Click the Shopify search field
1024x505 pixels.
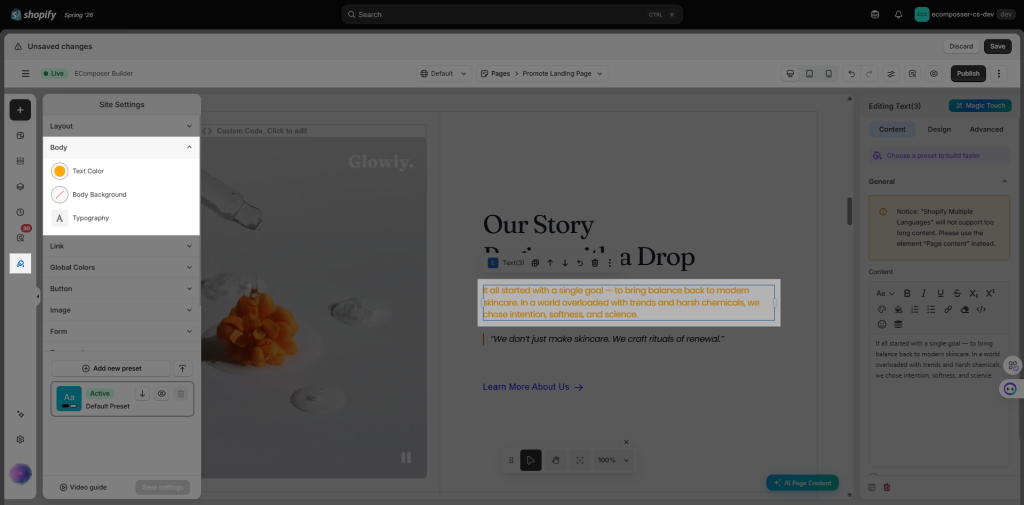tap(512, 14)
